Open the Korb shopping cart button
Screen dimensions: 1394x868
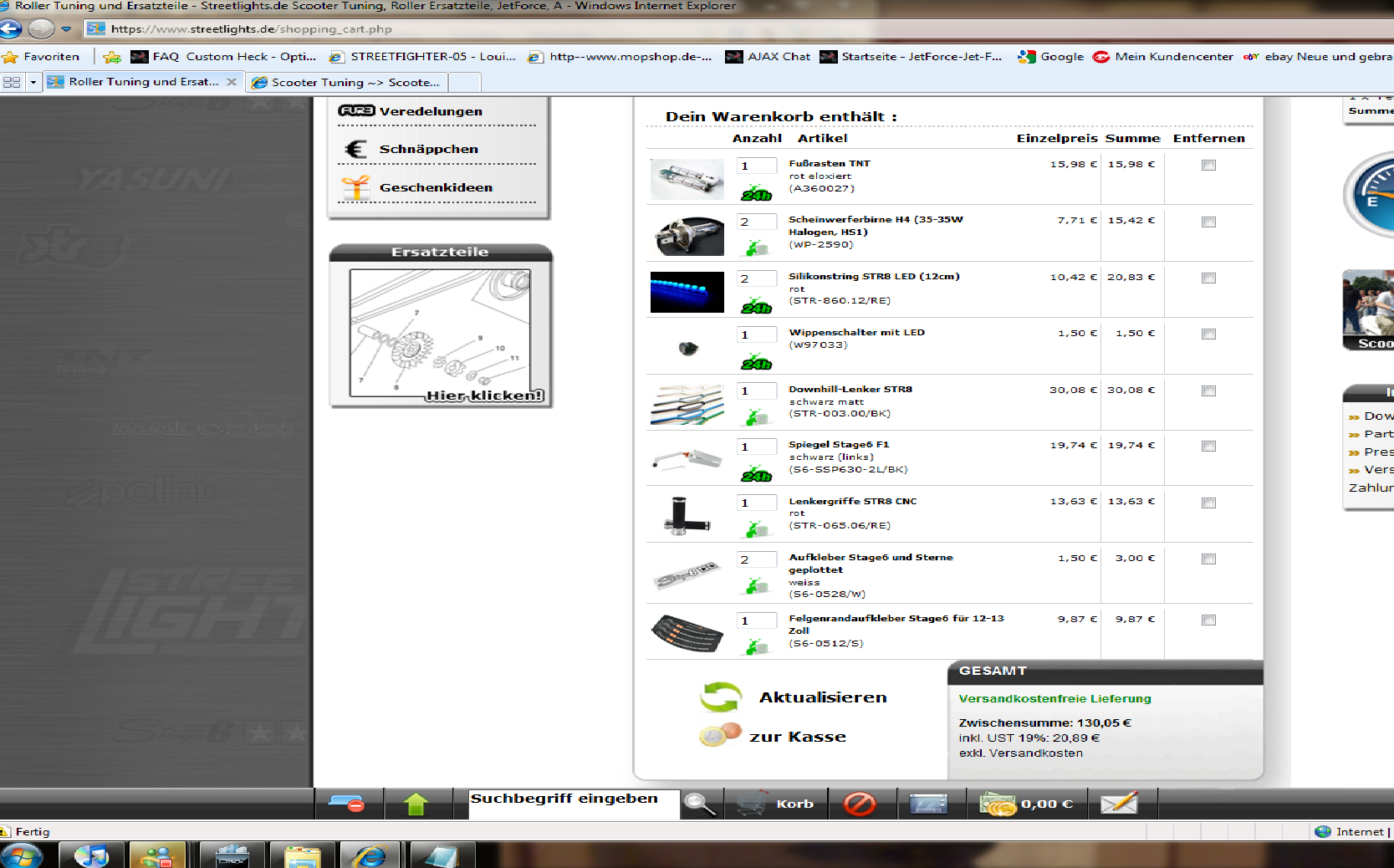pos(775,804)
